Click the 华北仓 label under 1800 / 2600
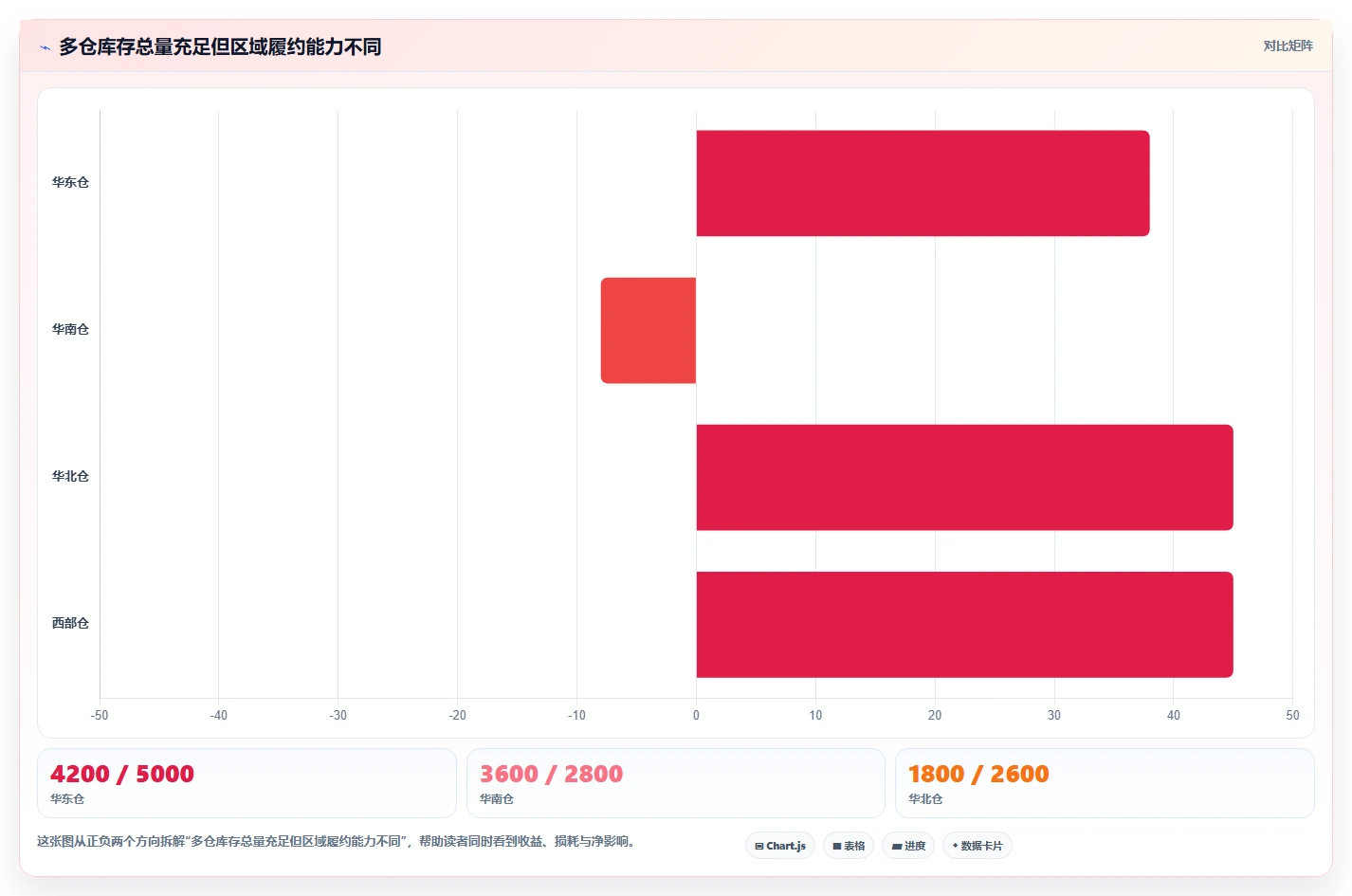This screenshot has width=1352, height=896. click(925, 799)
